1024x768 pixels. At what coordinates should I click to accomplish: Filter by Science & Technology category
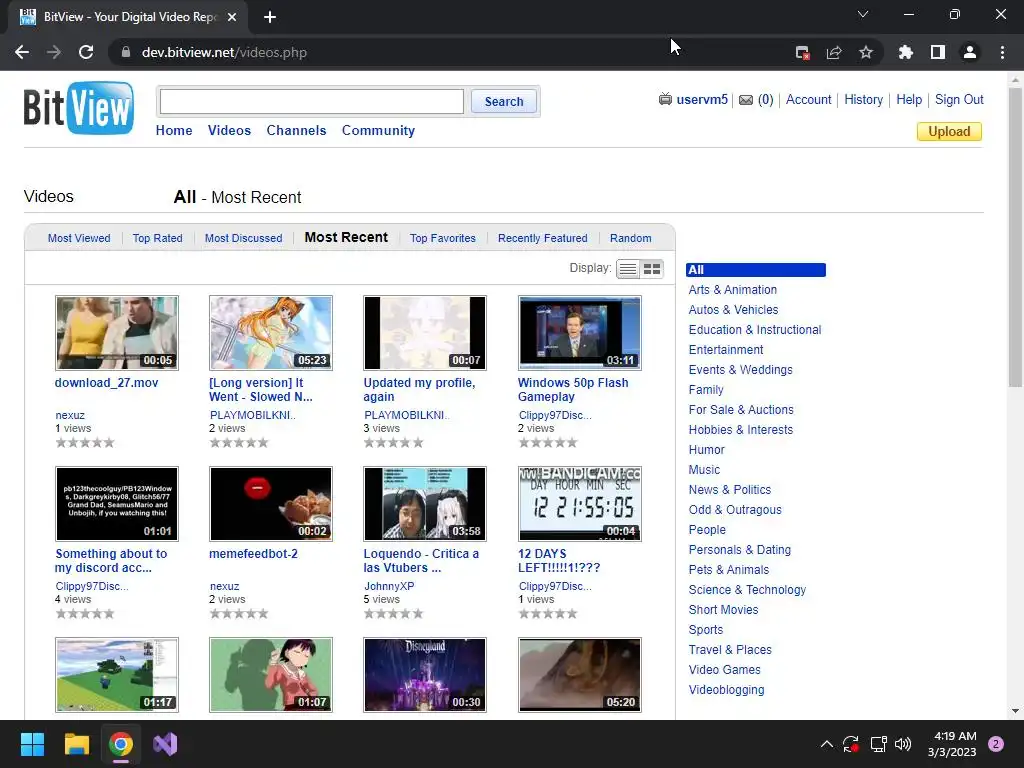tap(747, 590)
